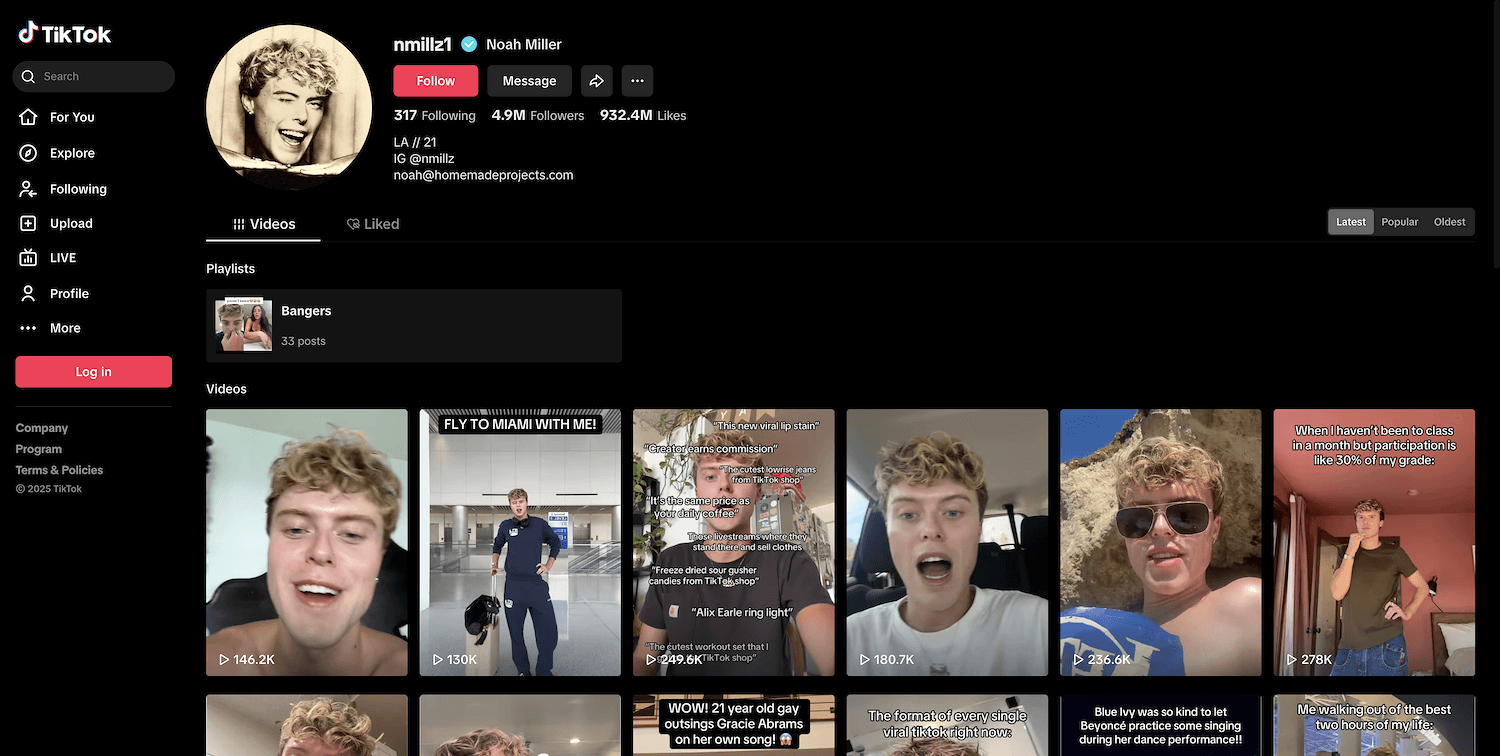1500x756 pixels.
Task: Select the Latest sort option
Action: (x=1350, y=222)
